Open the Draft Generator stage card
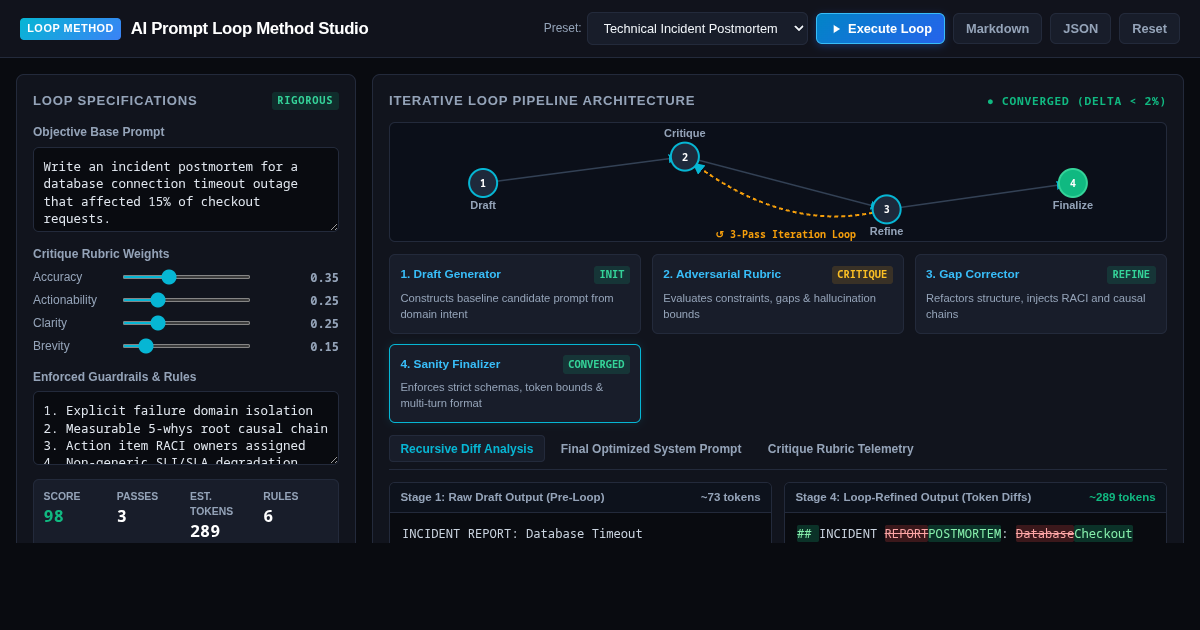The image size is (1200, 630). click(x=515, y=294)
